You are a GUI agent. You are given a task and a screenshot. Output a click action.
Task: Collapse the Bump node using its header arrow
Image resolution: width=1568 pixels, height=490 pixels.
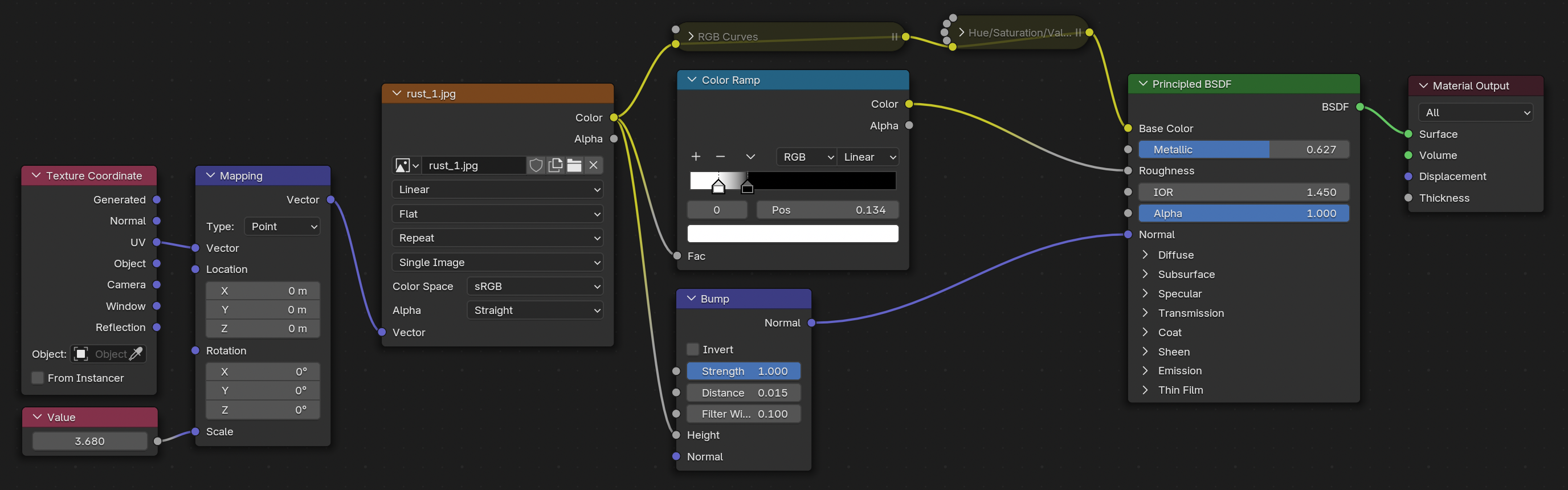click(x=691, y=299)
